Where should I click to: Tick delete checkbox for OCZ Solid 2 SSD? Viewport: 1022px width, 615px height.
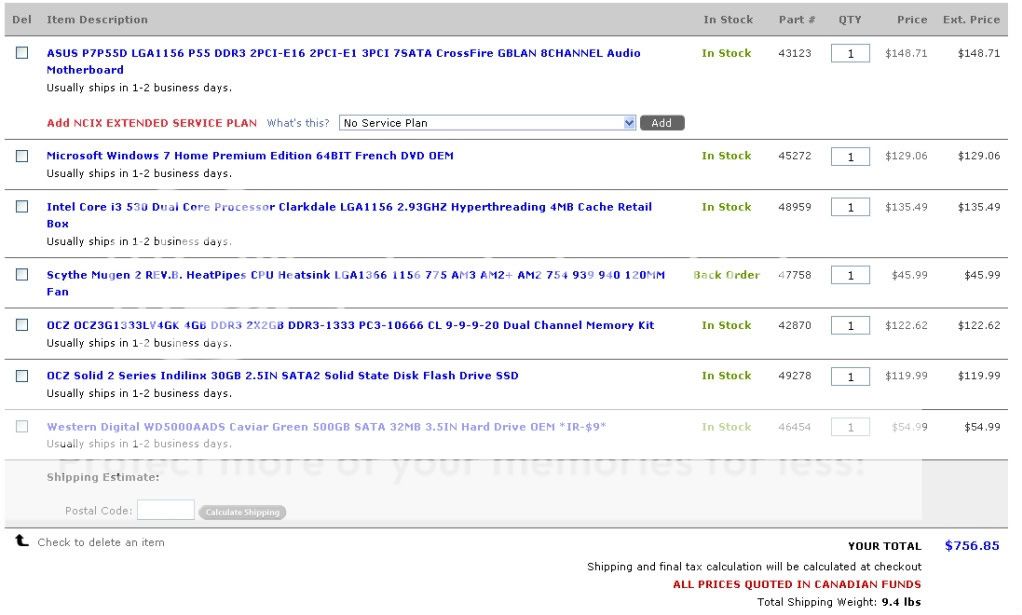pos(22,376)
